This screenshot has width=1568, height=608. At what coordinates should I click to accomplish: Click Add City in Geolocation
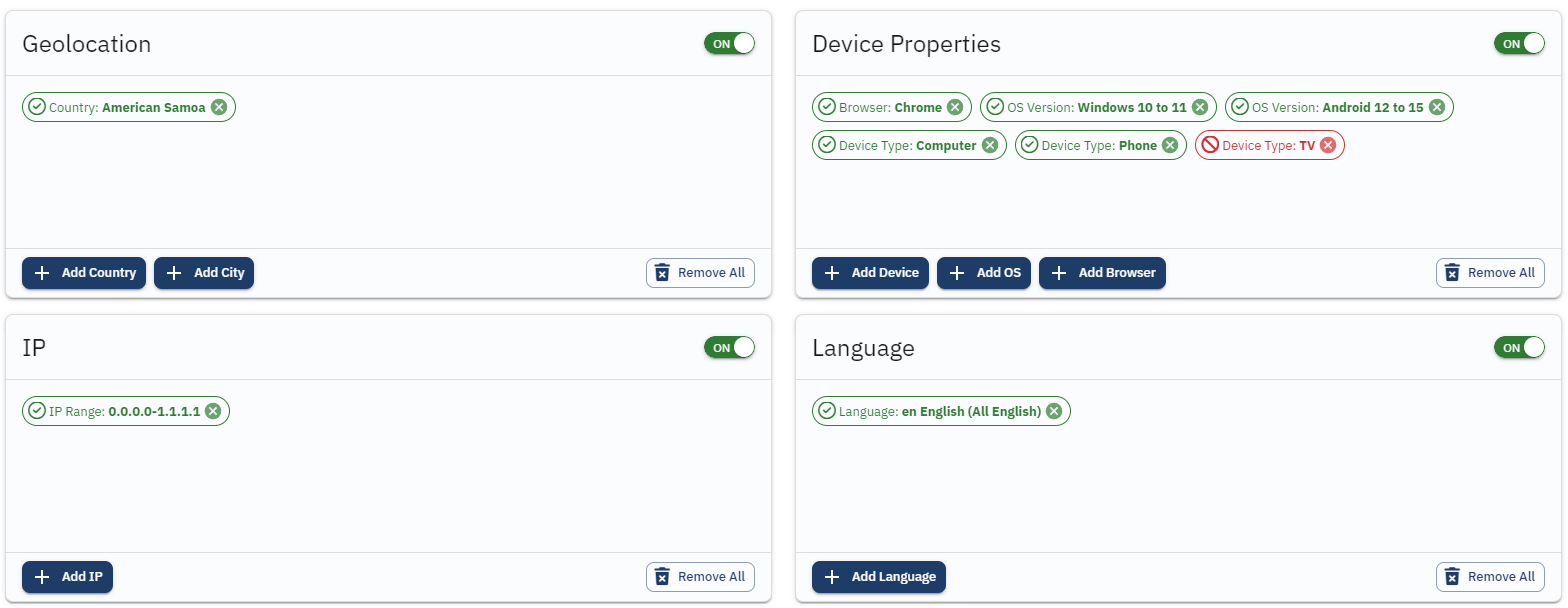point(204,273)
